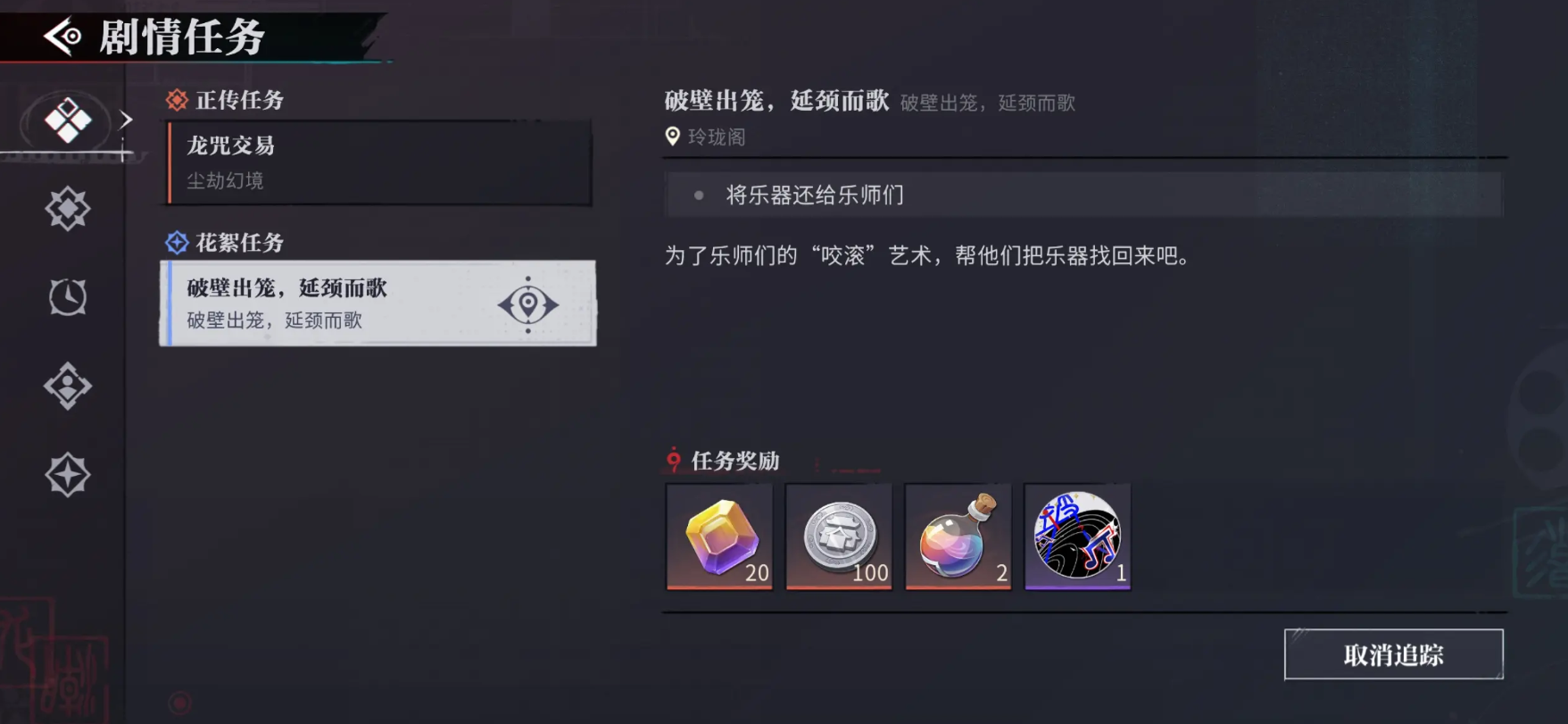Screen dimensions: 1568x724
Task: Toggle the tracking eye icon on 破壁出笼 quest
Action: pos(528,304)
